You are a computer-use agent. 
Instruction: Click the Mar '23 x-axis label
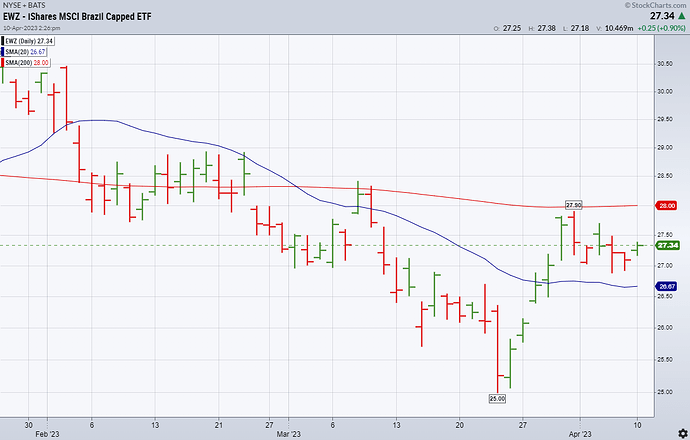click(289, 434)
